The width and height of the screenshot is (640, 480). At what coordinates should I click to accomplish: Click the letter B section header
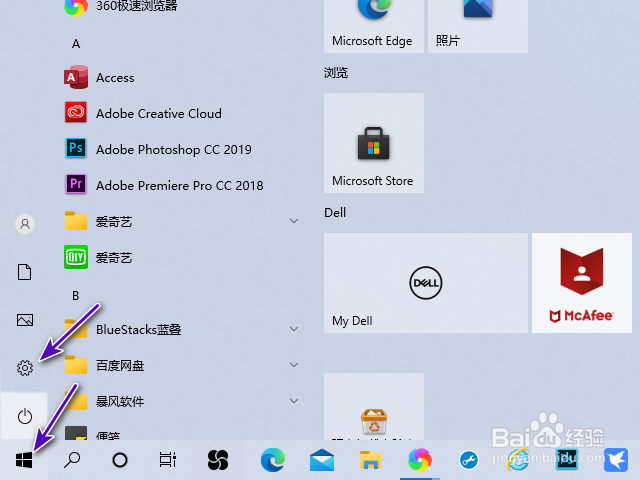click(x=76, y=296)
